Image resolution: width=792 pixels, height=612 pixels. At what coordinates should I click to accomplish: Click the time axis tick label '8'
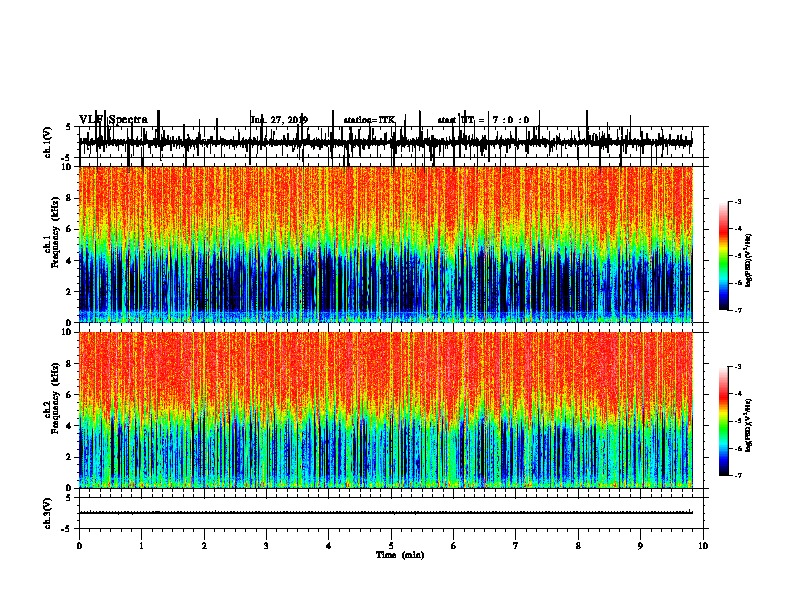[x=578, y=546]
